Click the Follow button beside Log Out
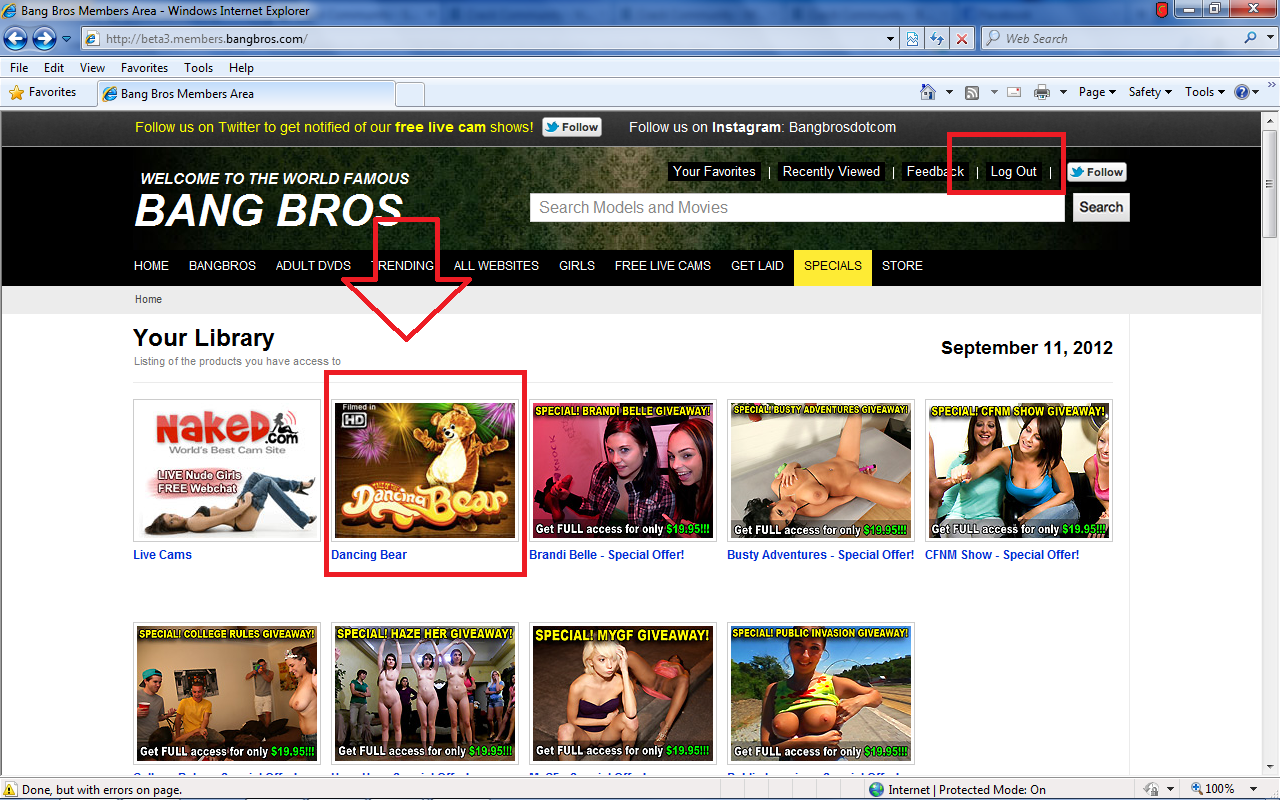 coord(1097,172)
